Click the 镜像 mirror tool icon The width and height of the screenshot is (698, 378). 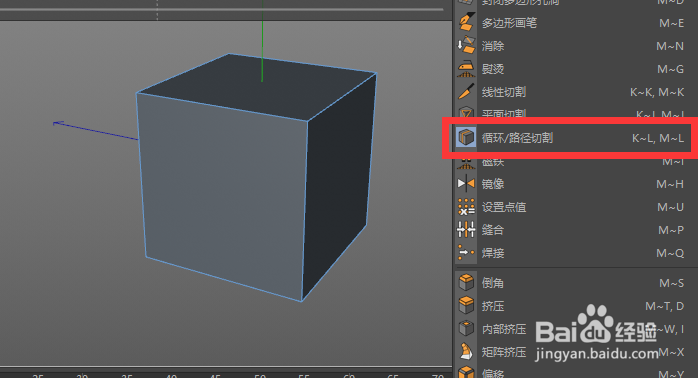click(x=466, y=184)
